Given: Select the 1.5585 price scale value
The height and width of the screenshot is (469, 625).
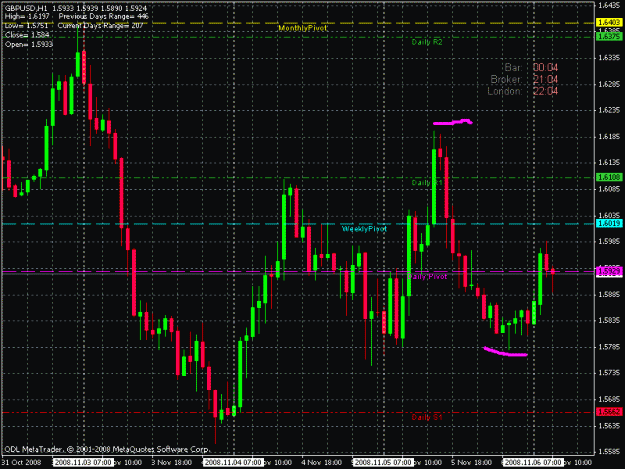Looking at the screenshot, I should point(609,452).
